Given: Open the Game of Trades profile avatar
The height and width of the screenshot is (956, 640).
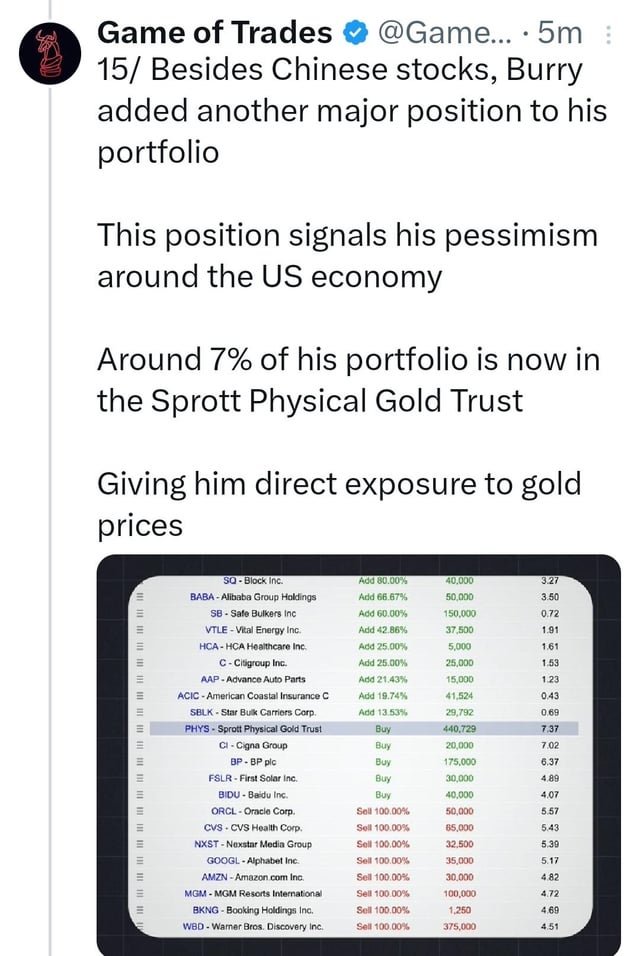Looking at the screenshot, I should (50, 54).
